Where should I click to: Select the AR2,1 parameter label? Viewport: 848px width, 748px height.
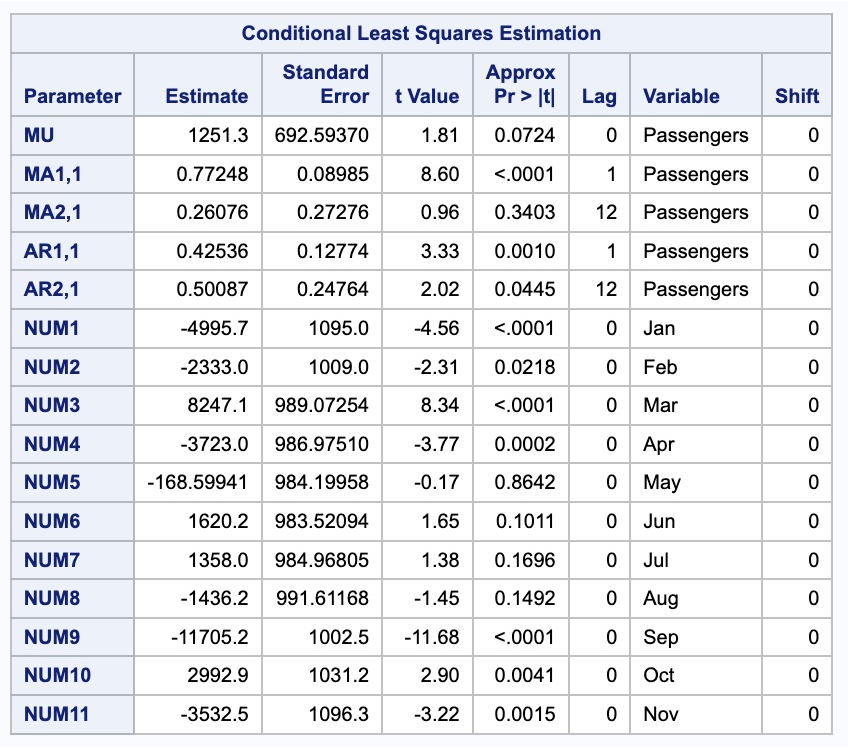pyautogui.click(x=51, y=289)
